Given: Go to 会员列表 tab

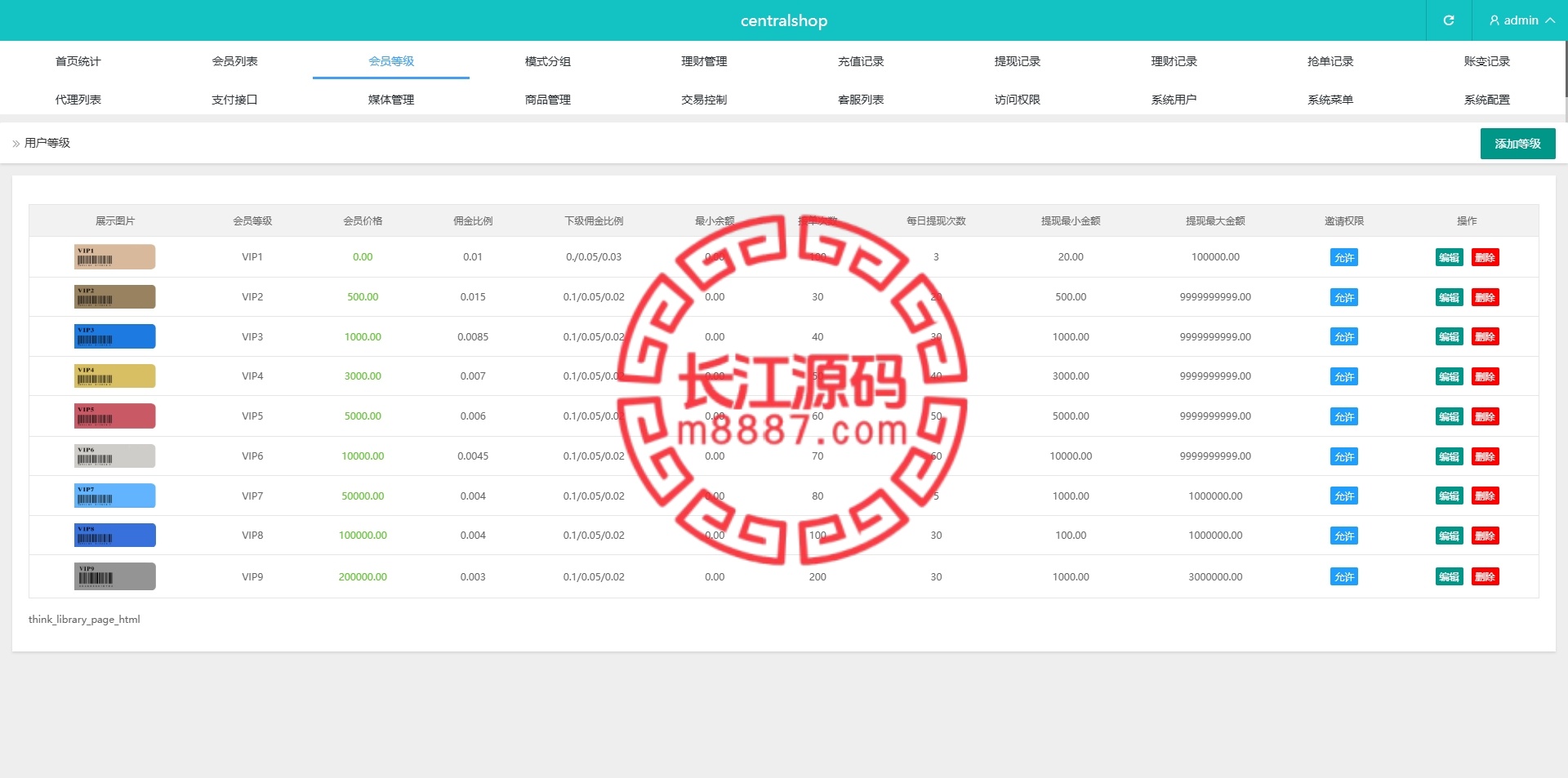Looking at the screenshot, I should tap(234, 61).
